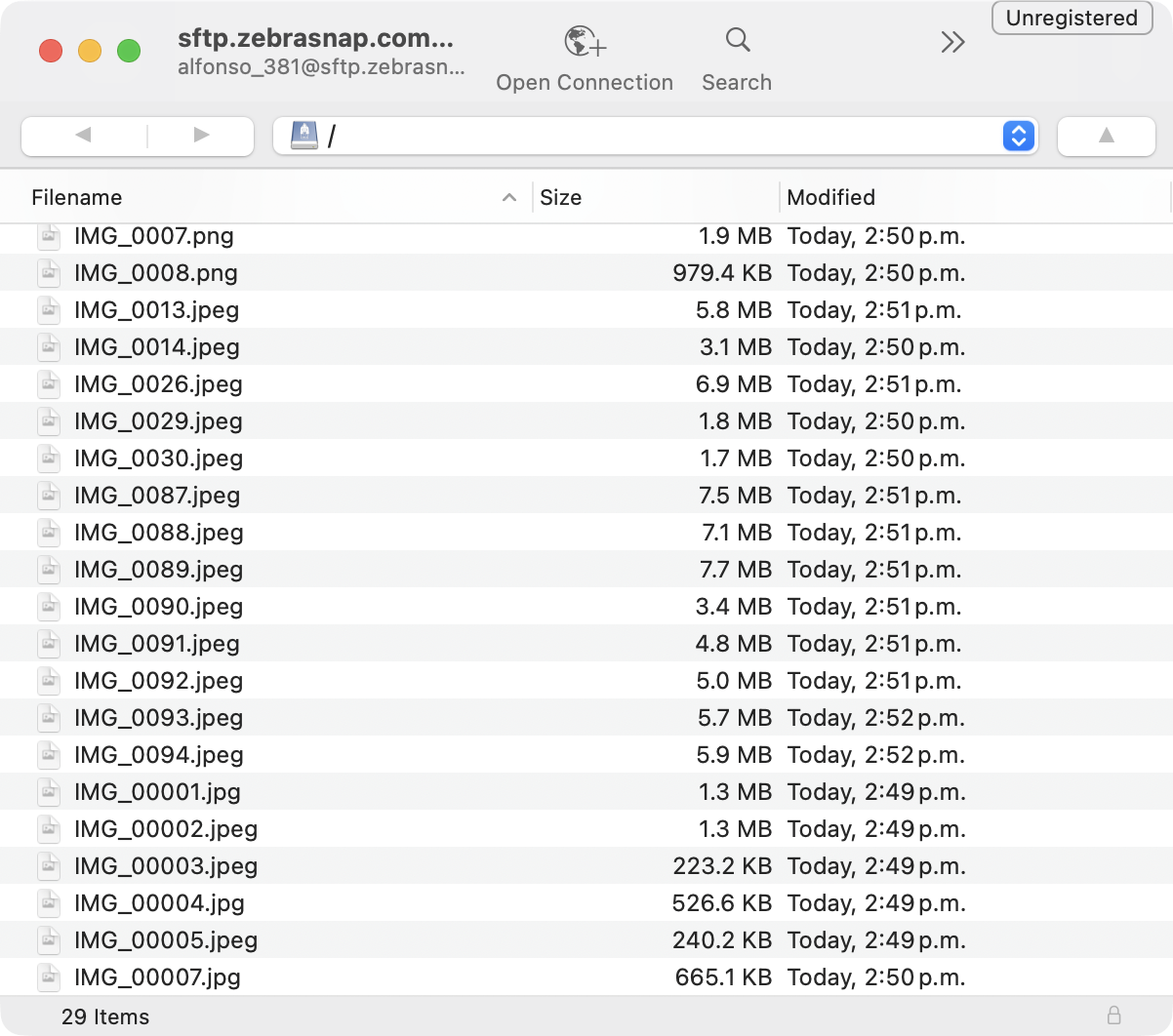Click file icon of IMG_0094.jpeg
The height and width of the screenshot is (1036, 1173).
click(49, 755)
